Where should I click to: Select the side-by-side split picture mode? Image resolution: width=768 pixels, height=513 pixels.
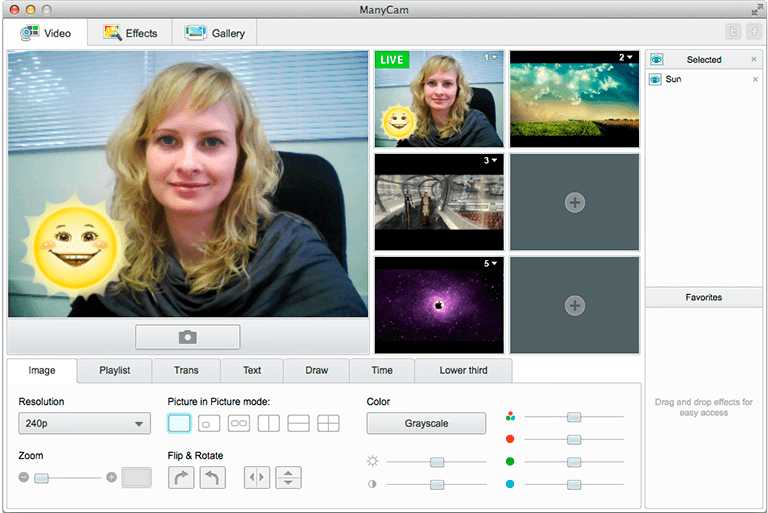pyautogui.click(x=269, y=423)
